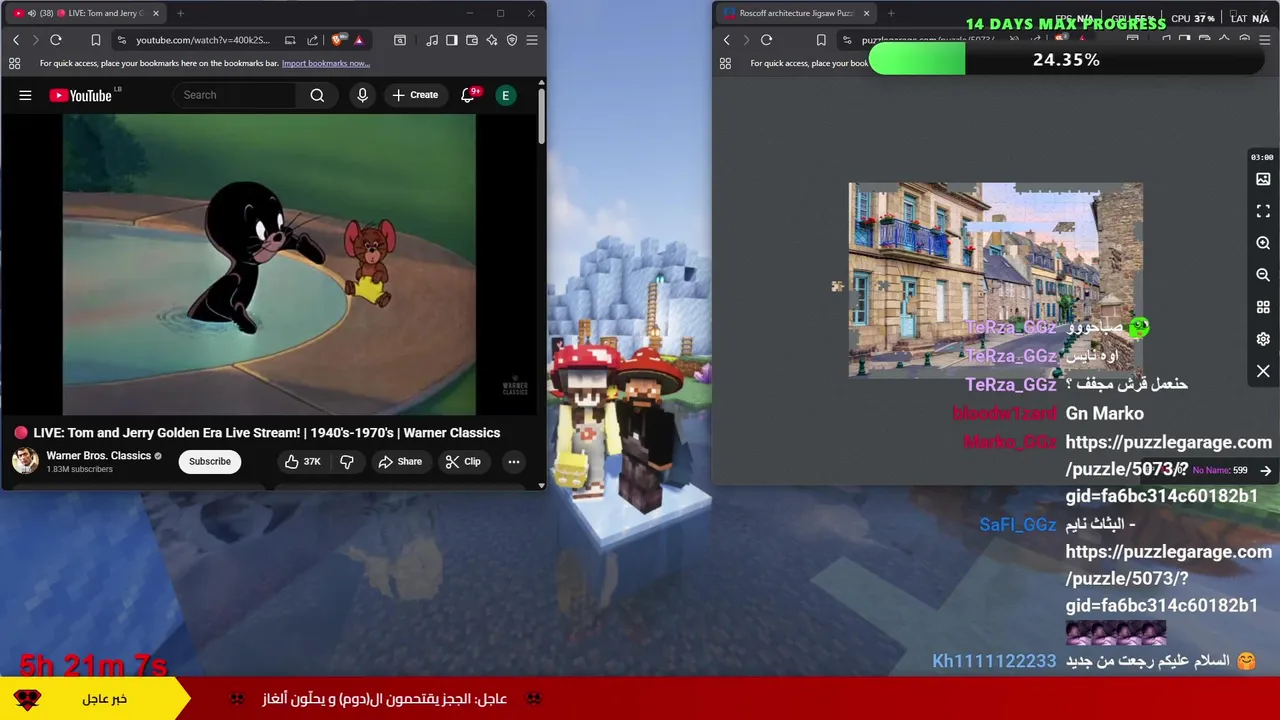This screenshot has height=720, width=1280.
Task: Open Brave playlist music note icon
Action: 432,40
